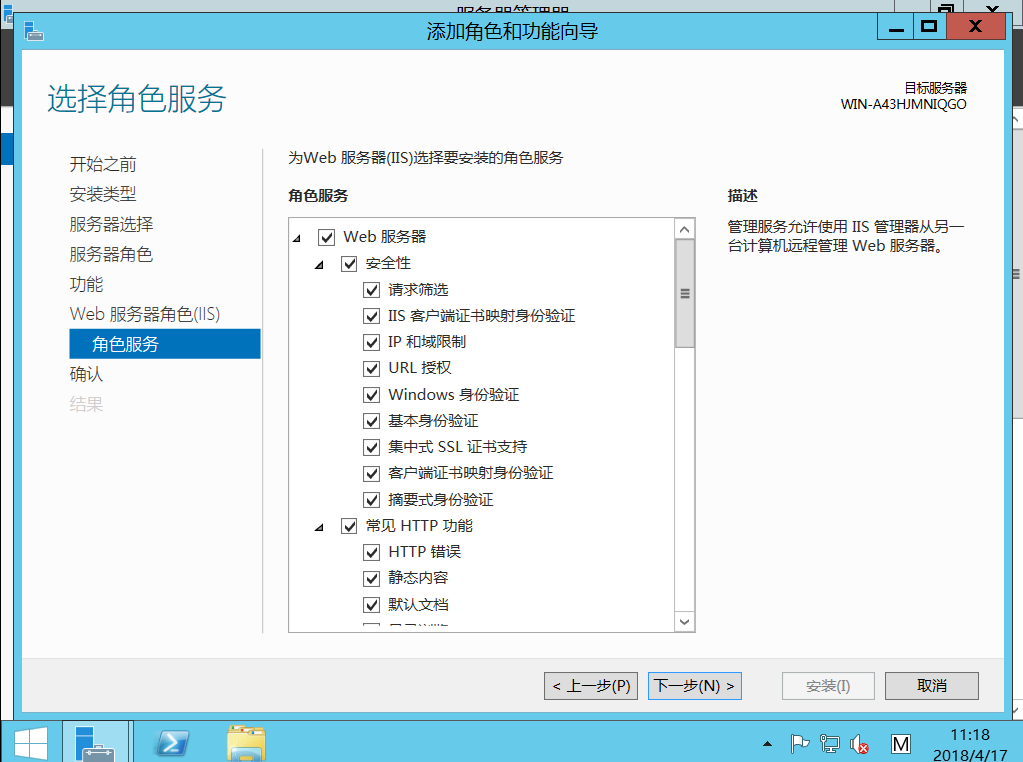Minimize the wizard window
Viewport: 1023px width, 762px height.
click(896, 28)
